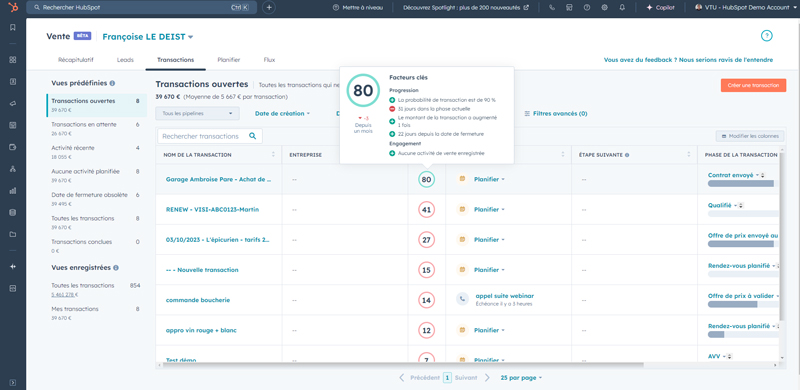Open the Data management database icon in sidebar
The width and height of the screenshot is (800, 390).
(13, 212)
